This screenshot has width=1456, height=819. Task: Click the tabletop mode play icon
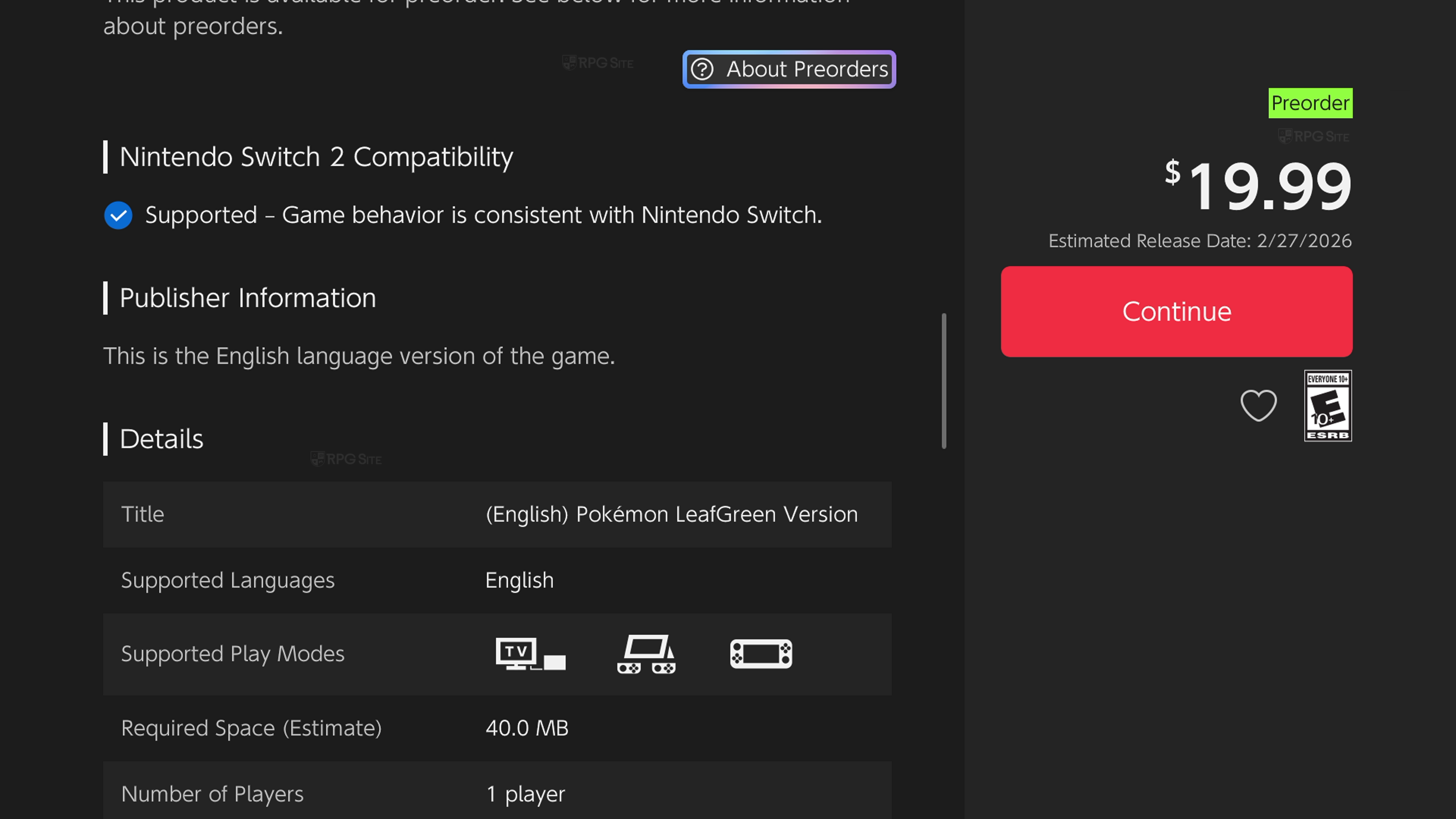(646, 654)
